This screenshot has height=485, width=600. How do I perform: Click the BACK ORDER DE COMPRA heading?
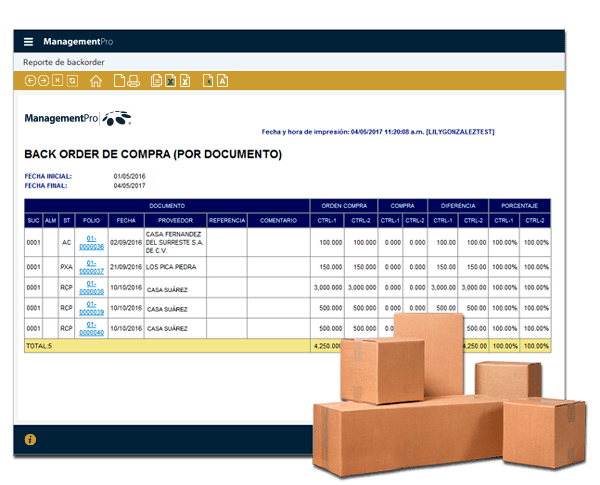pos(153,154)
